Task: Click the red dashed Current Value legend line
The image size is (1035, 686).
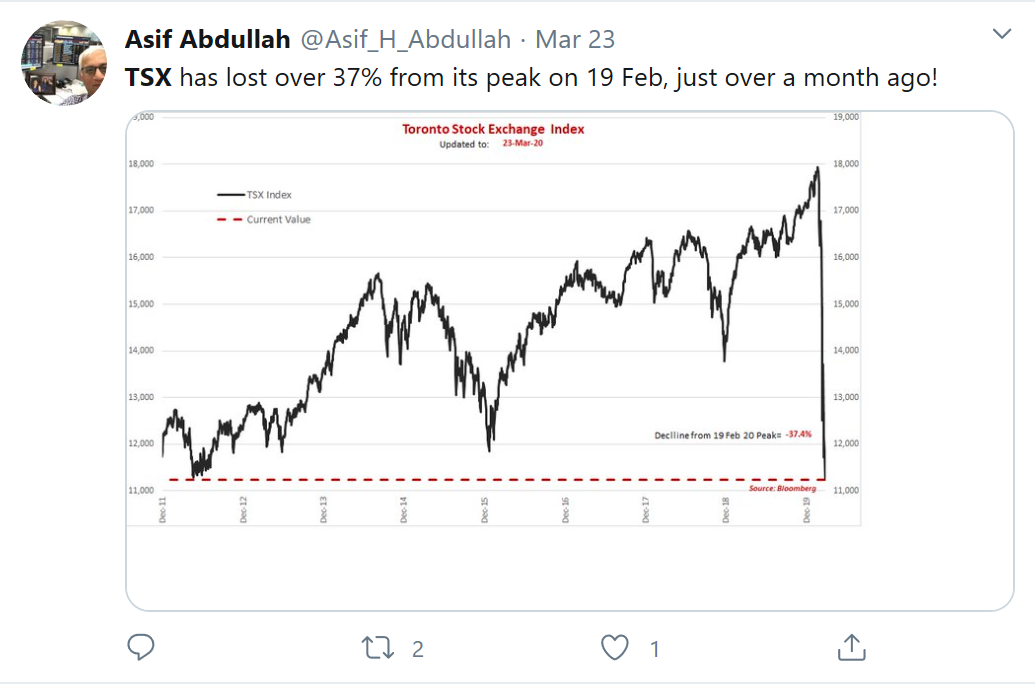Action: (x=230, y=219)
